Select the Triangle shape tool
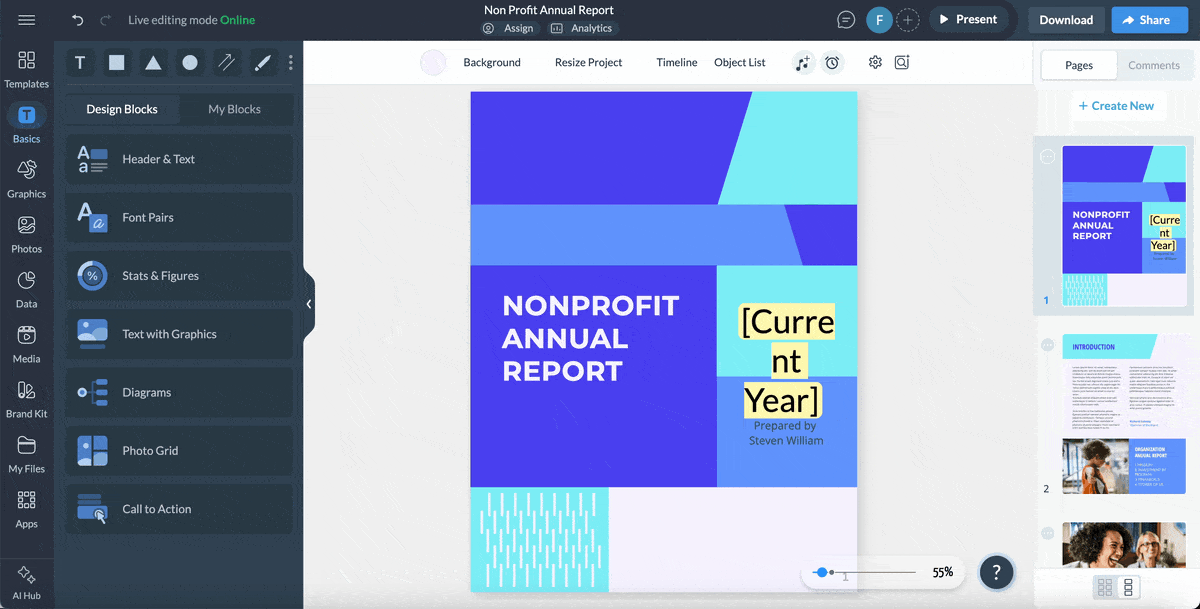 click(x=152, y=62)
